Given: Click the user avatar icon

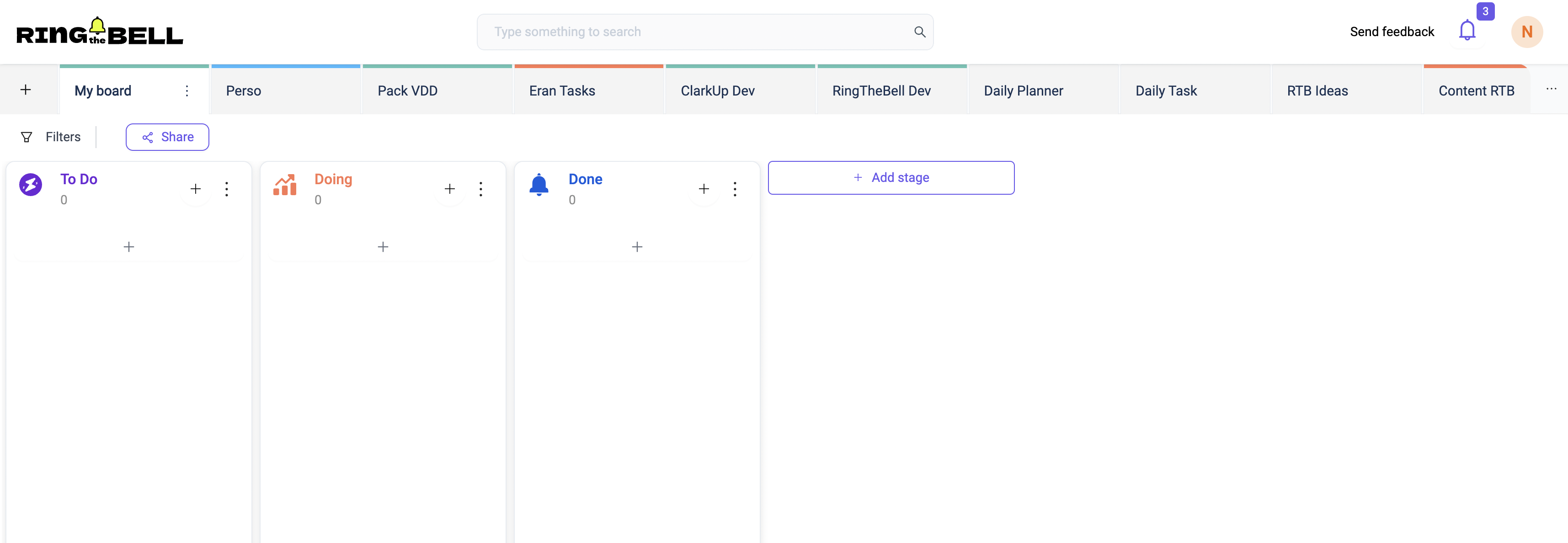Looking at the screenshot, I should click(x=1527, y=31).
